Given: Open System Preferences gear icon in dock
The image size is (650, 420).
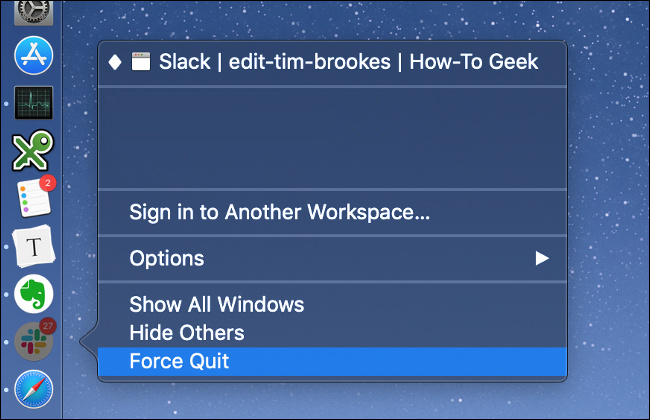Looking at the screenshot, I should (x=32, y=10).
